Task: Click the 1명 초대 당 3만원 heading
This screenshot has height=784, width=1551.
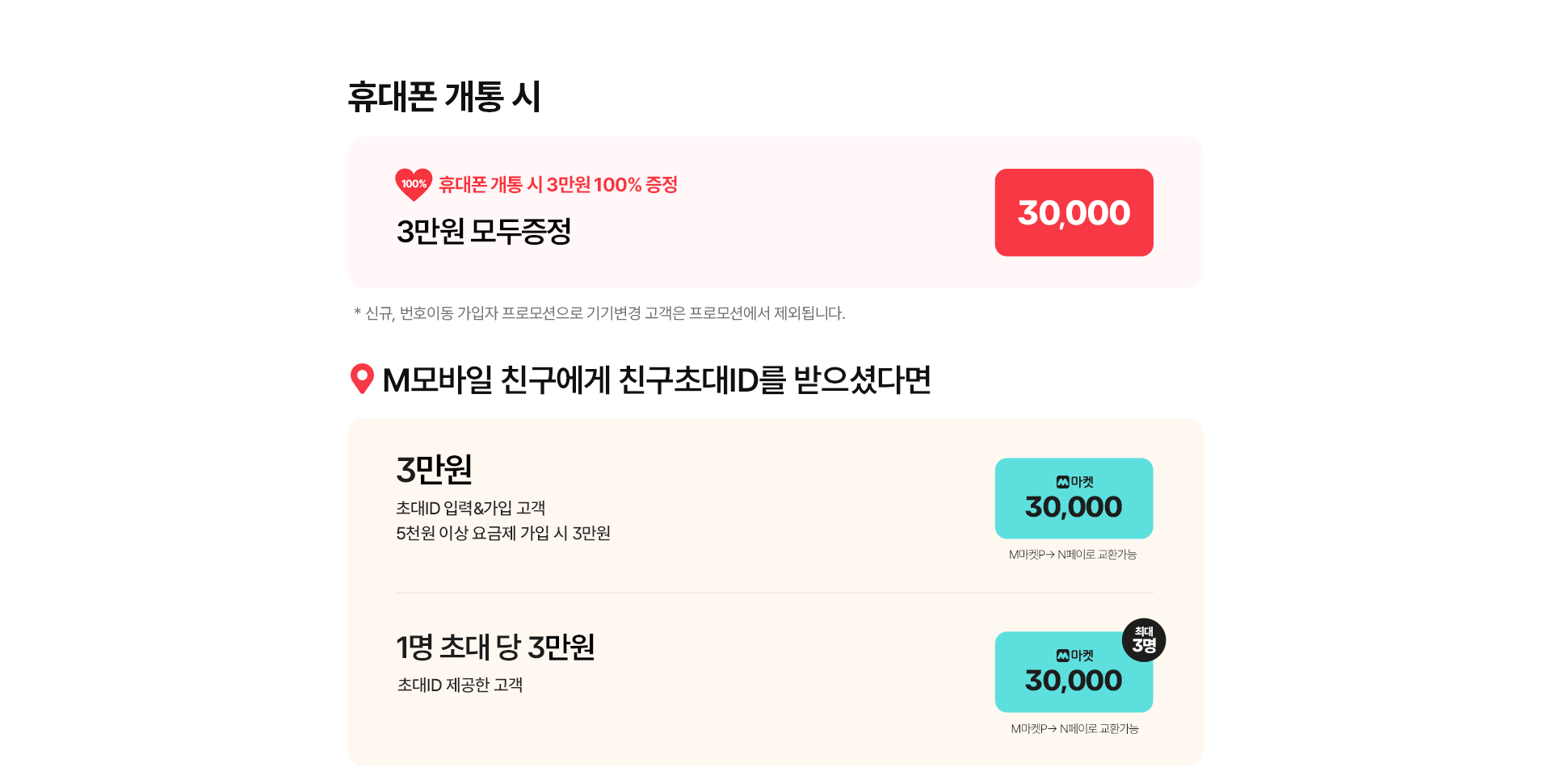Action: tap(495, 648)
